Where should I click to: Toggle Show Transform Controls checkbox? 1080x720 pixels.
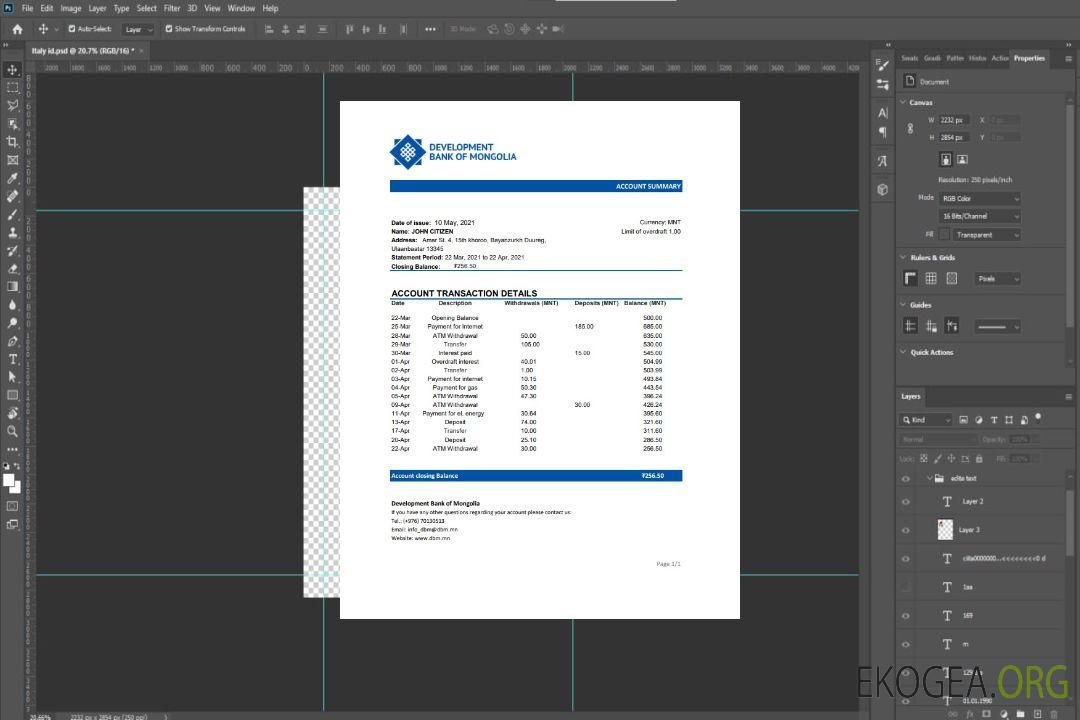[x=169, y=29]
